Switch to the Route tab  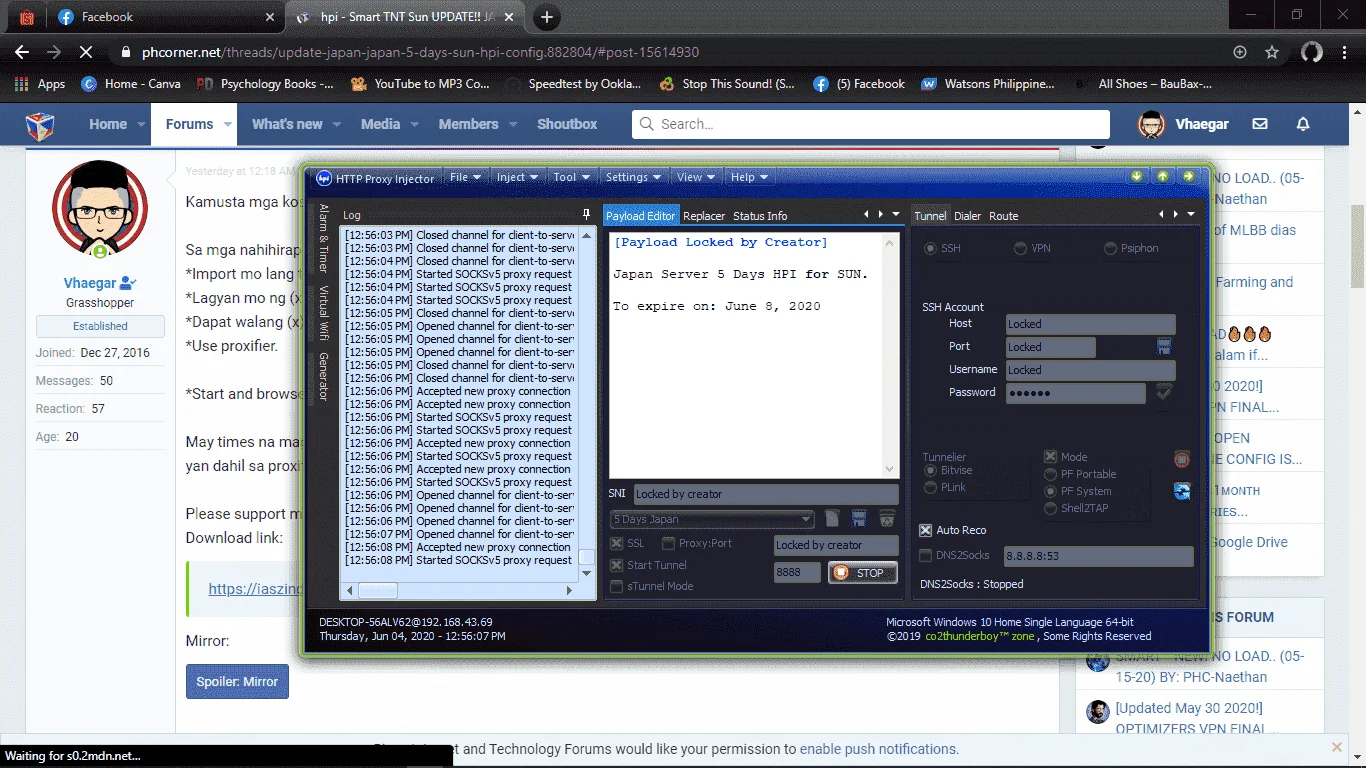coord(1003,216)
